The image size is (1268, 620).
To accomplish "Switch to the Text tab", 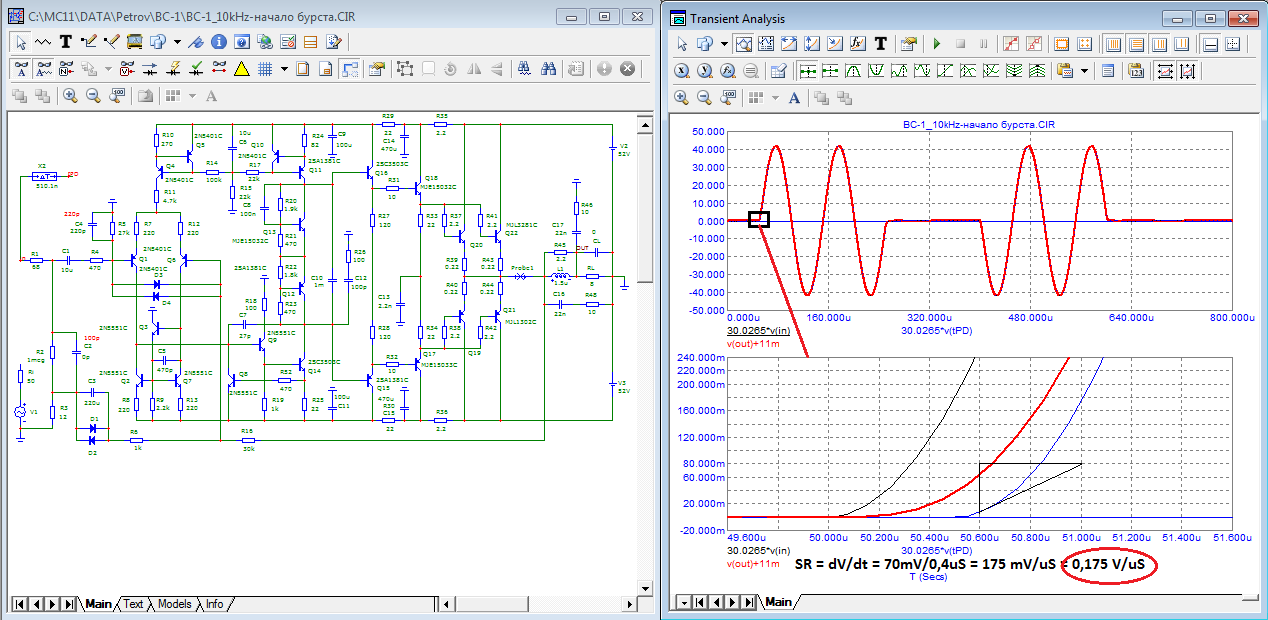I will coord(133,604).
